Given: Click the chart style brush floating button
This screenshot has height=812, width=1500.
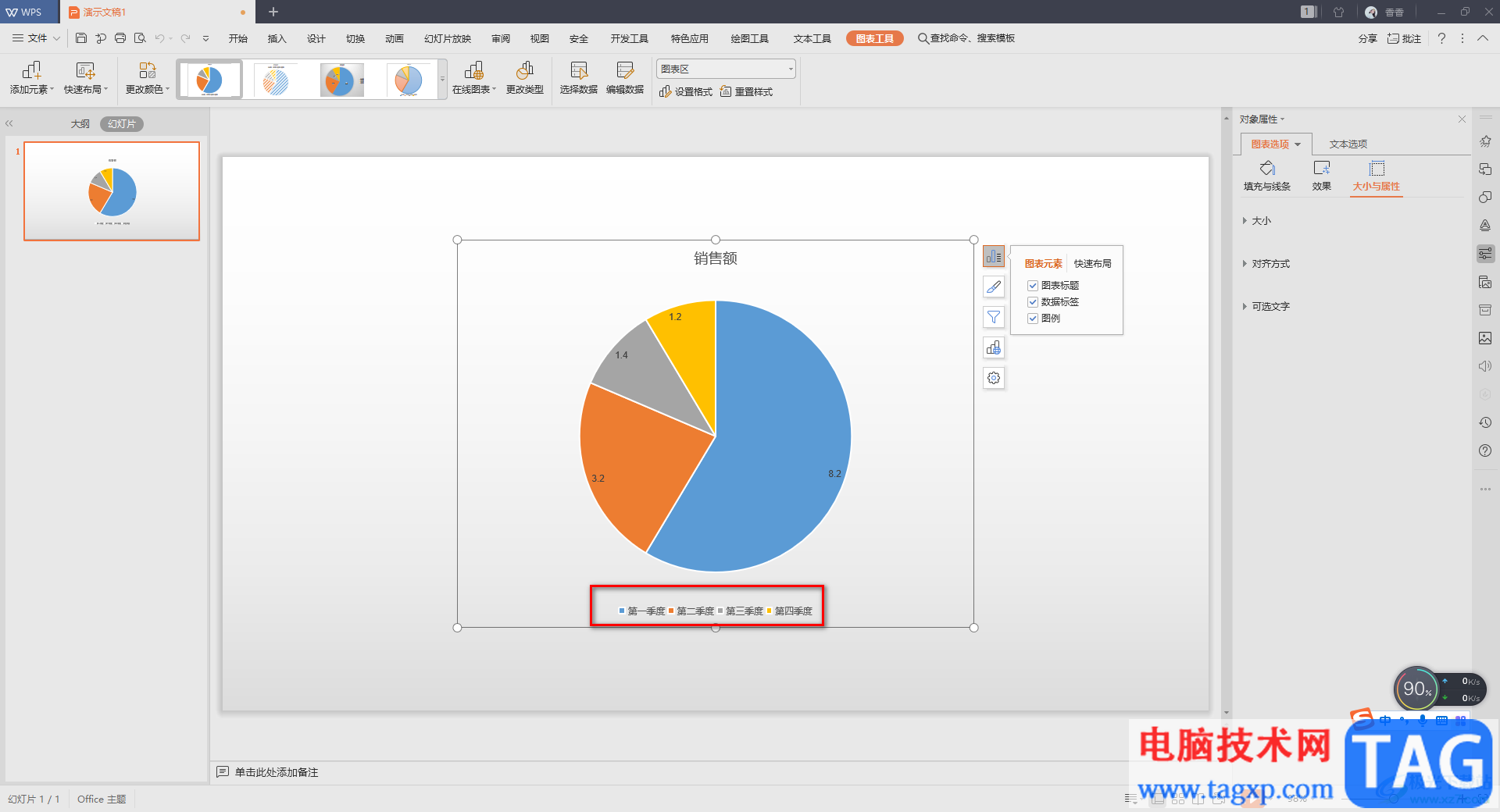Looking at the screenshot, I should tap(994, 287).
